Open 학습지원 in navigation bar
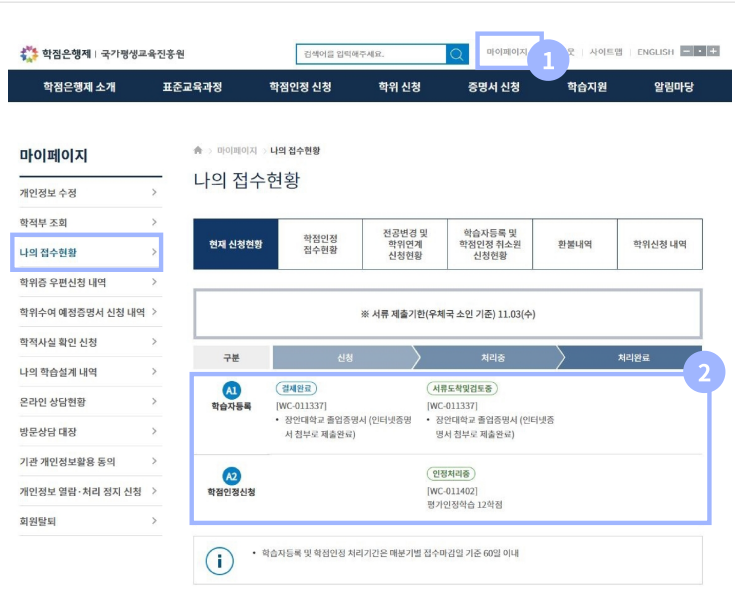Viewport: 735px width, 595px height. click(x=587, y=87)
